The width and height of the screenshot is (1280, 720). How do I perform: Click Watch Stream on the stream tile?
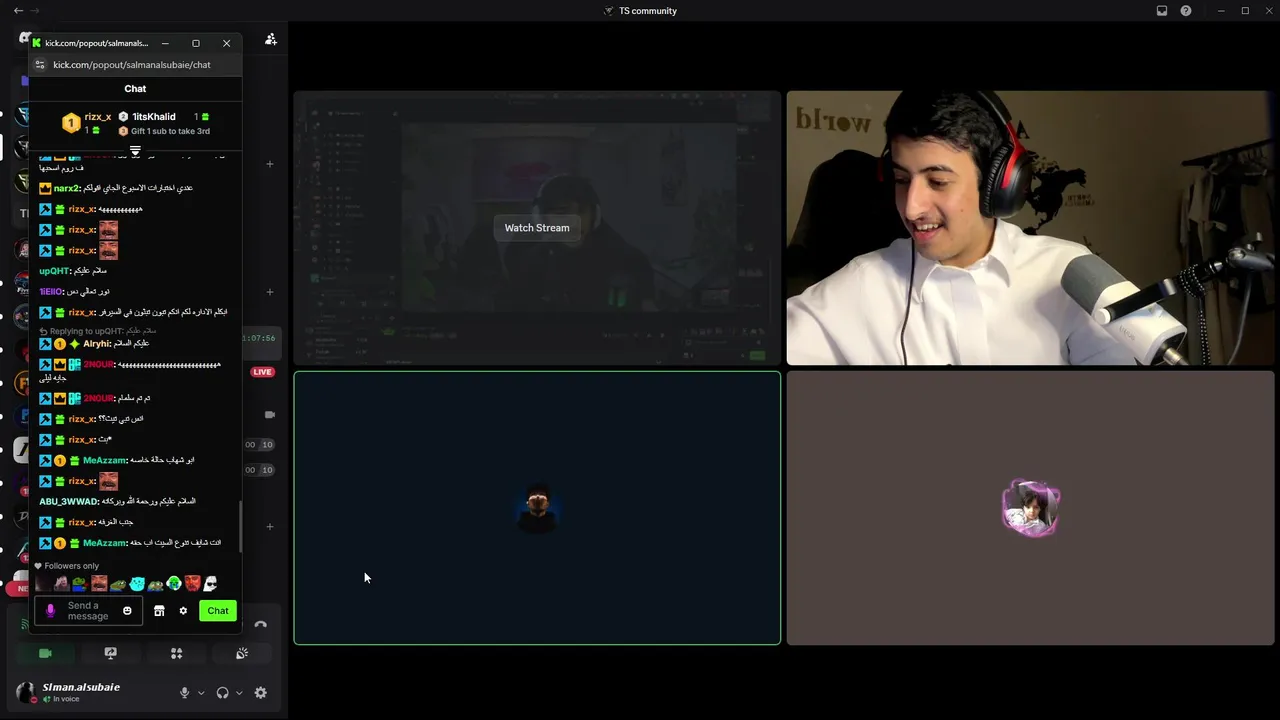pyautogui.click(x=537, y=228)
